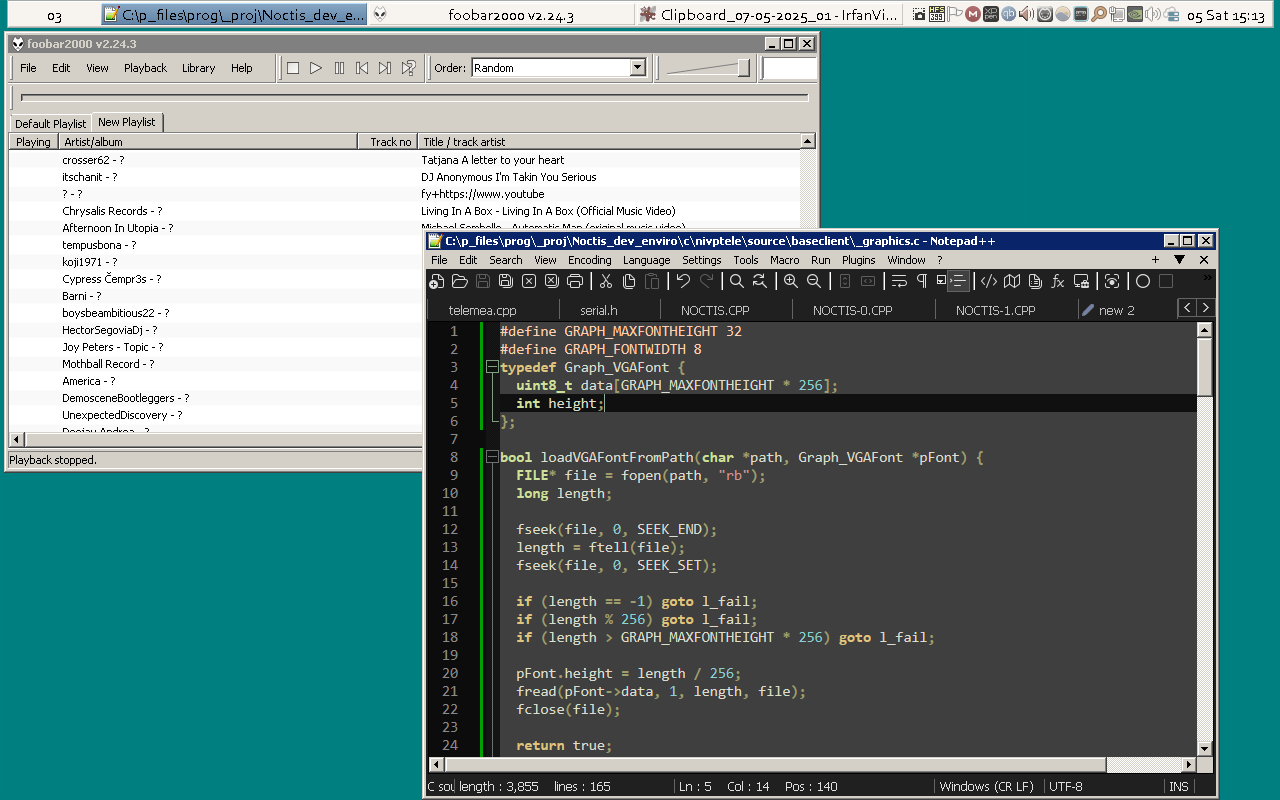This screenshot has height=800, width=1280.
Task: Open the Function List fx icon
Action: (1058, 282)
